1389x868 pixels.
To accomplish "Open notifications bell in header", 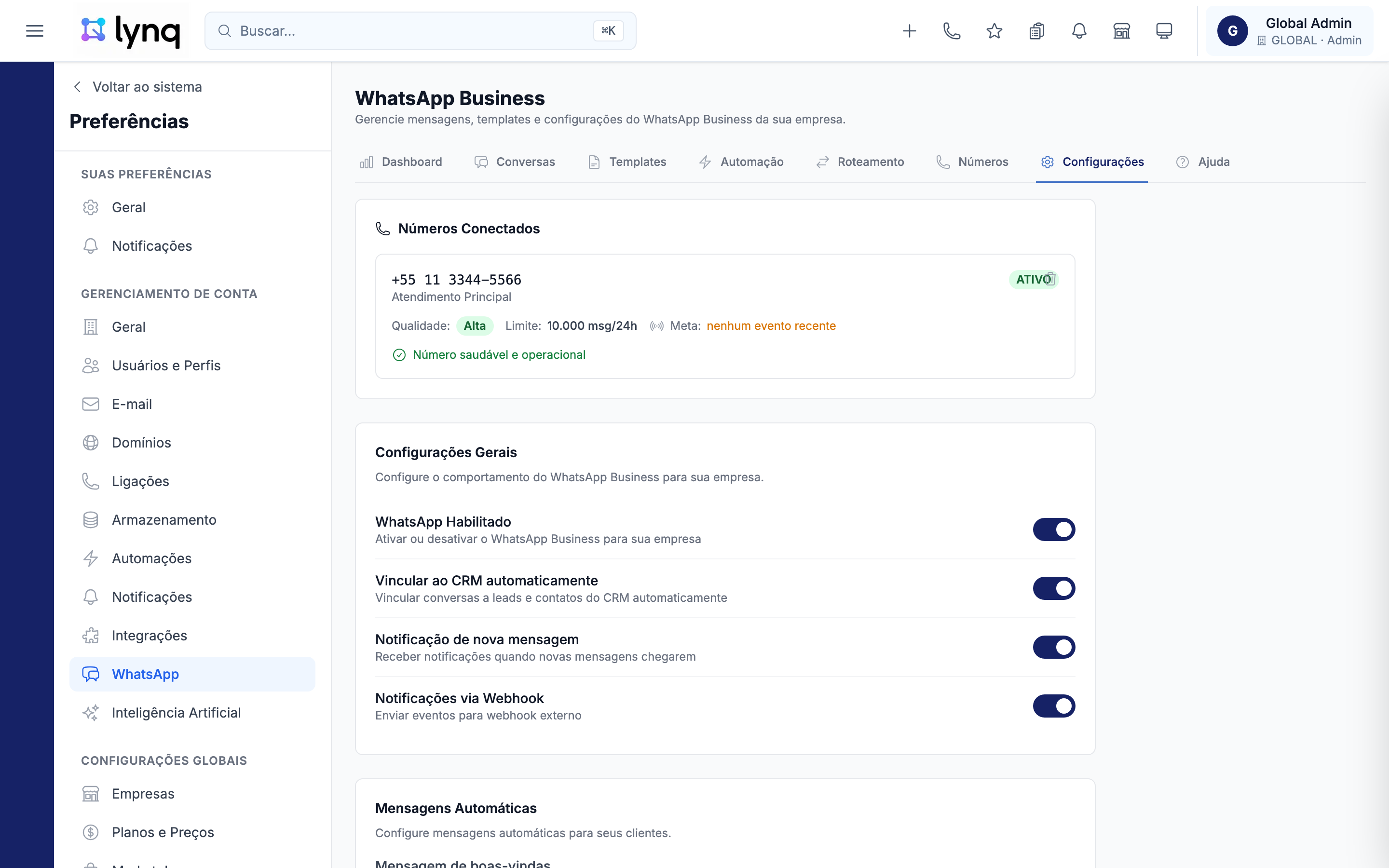I will tap(1079, 31).
